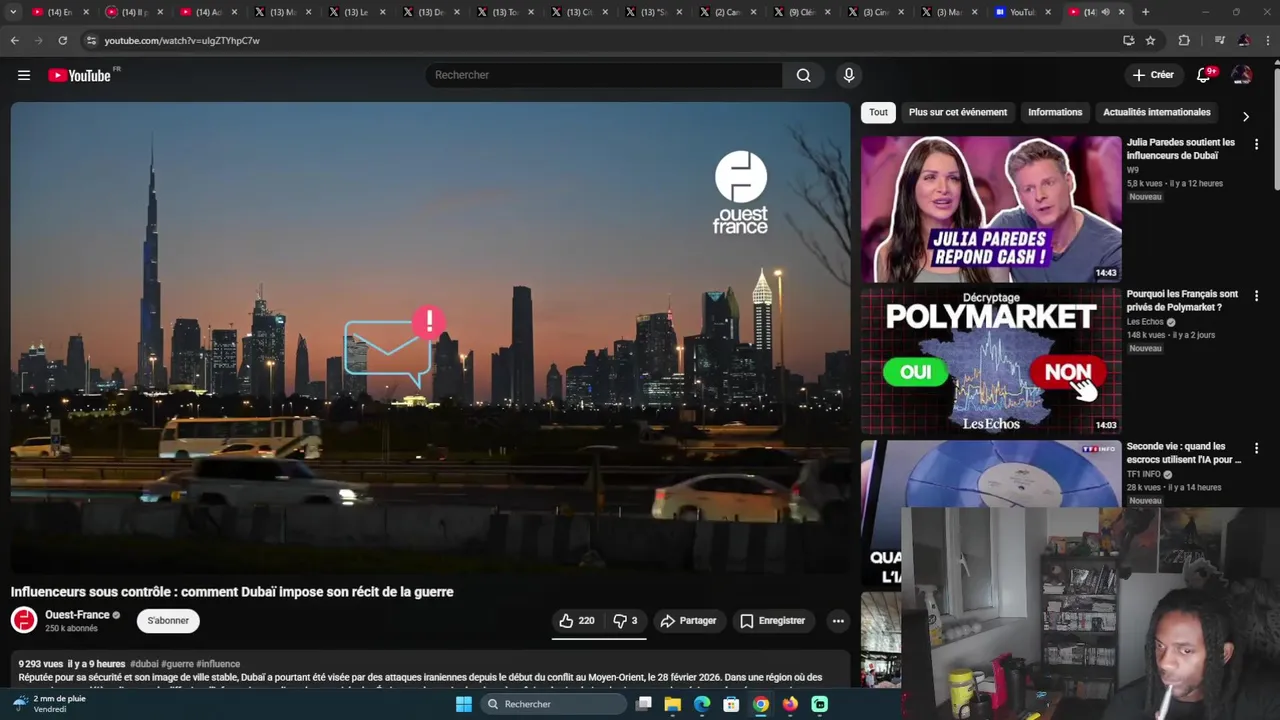Image resolution: width=1280 pixels, height=720 pixels.
Task: Click the #influence hashtag
Action: point(218,664)
